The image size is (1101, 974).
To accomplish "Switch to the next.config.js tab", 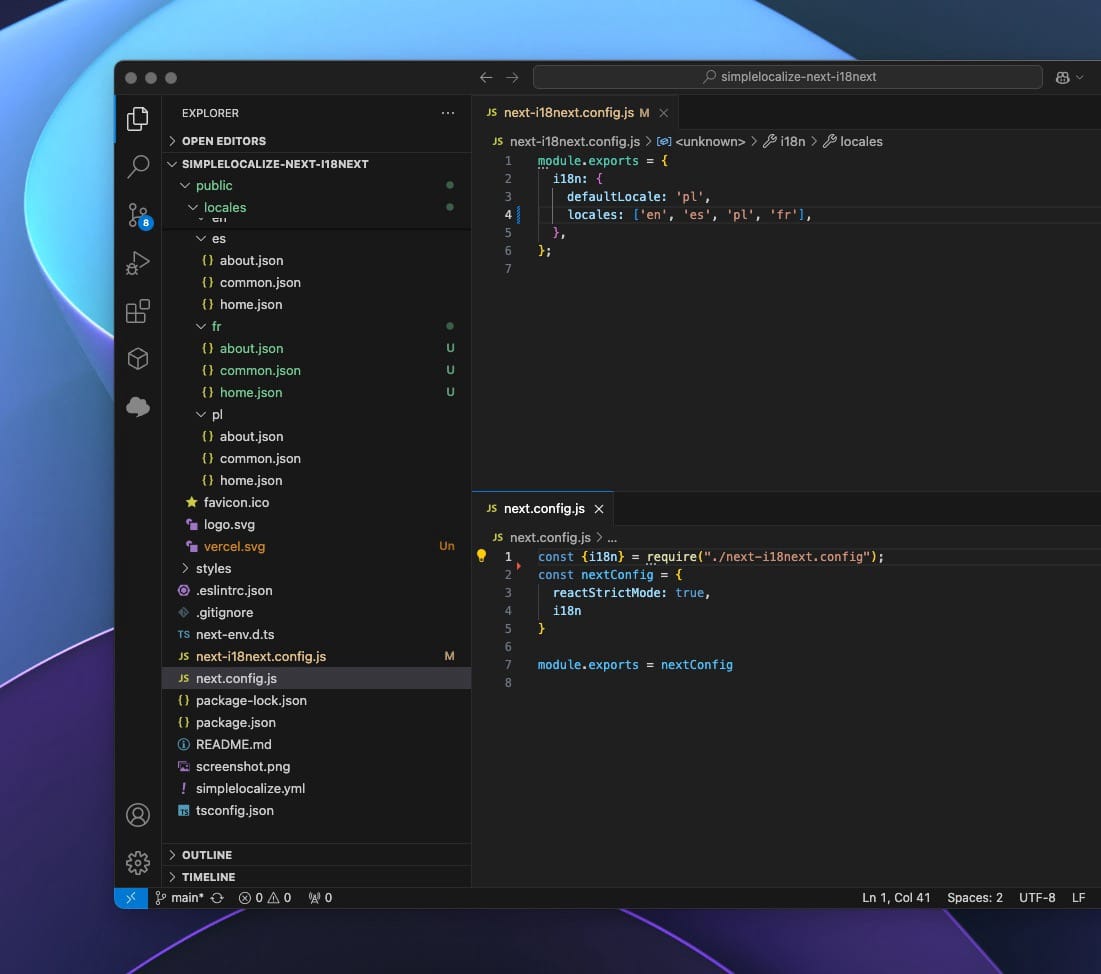I will pos(544,509).
